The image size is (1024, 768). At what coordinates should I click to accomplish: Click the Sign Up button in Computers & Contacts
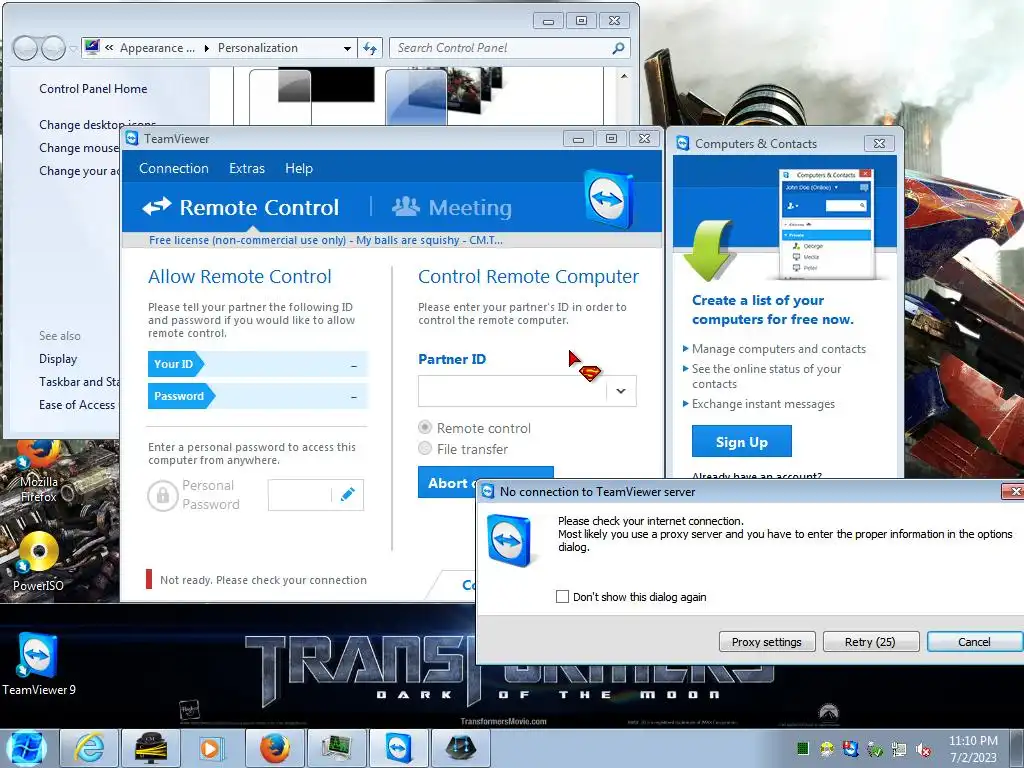(x=741, y=441)
